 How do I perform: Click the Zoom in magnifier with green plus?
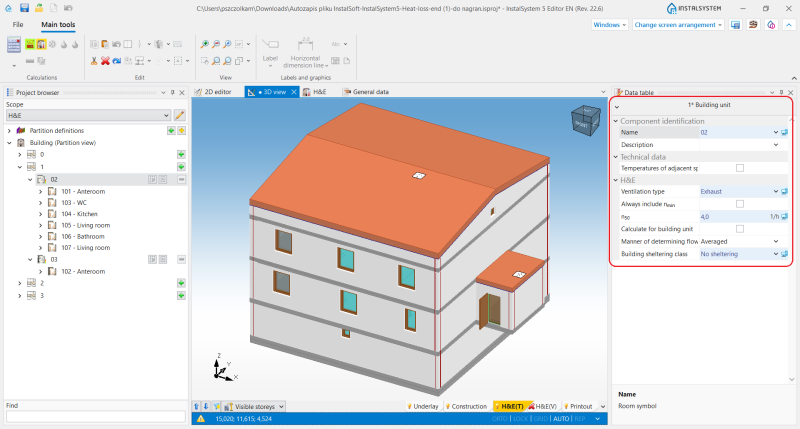(205, 44)
